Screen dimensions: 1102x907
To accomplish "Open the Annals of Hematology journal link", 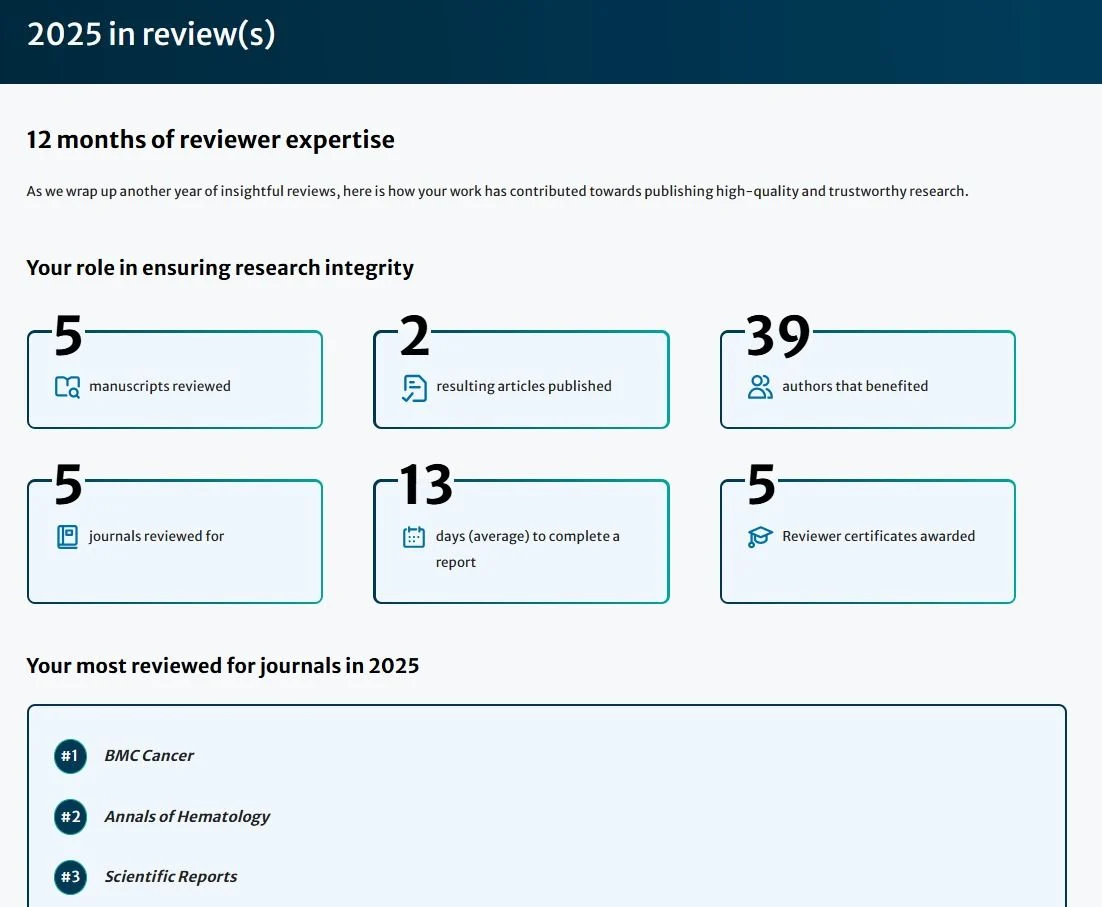I will pos(187,817).
